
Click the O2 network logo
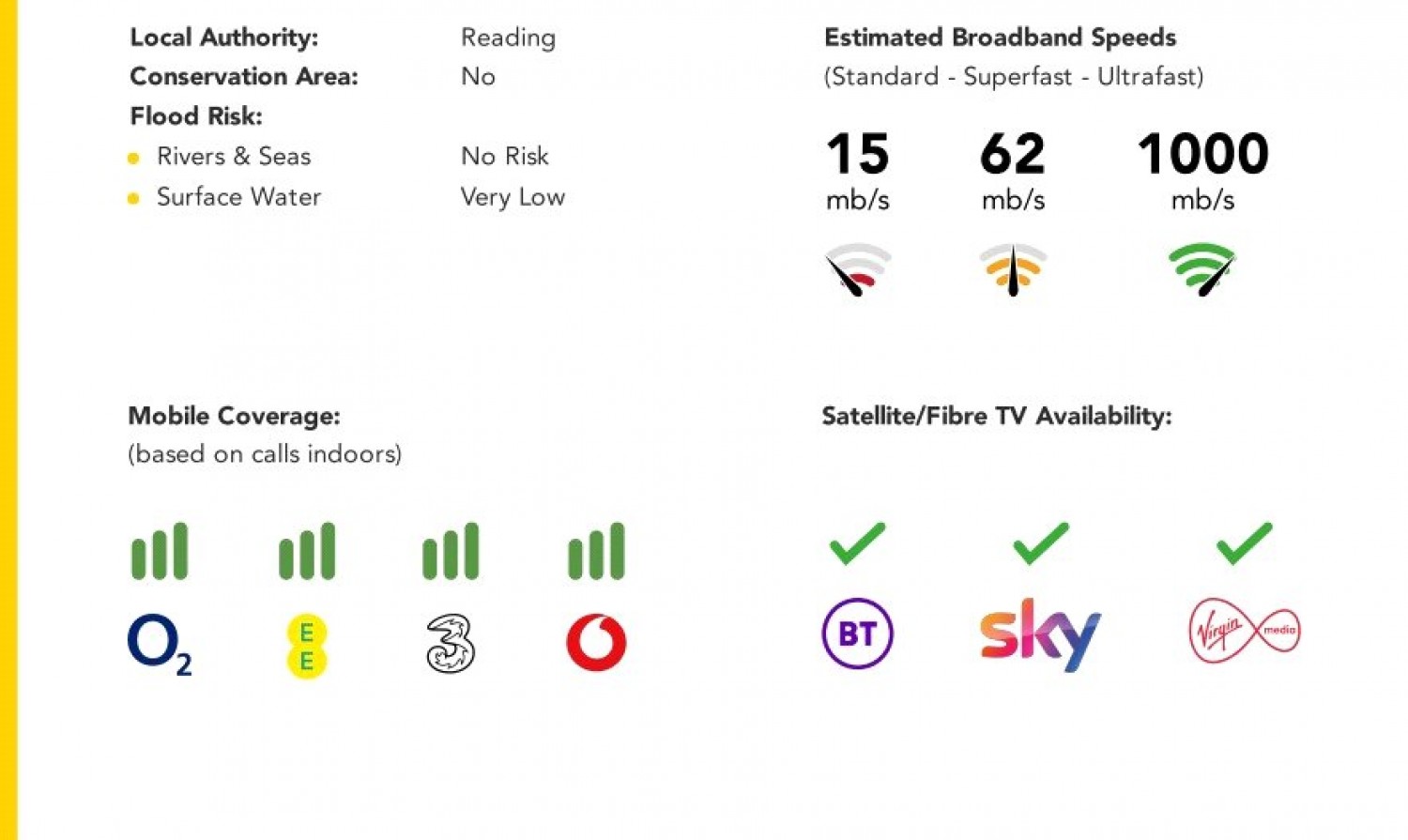point(160,645)
